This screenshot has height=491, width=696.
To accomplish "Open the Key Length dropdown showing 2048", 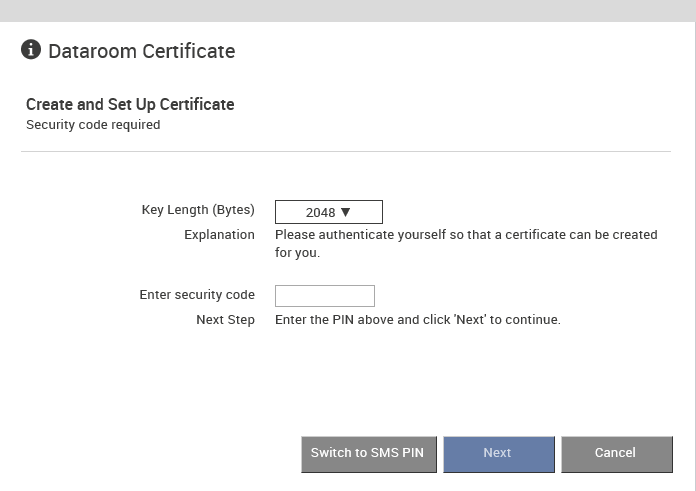I will pos(328,212).
